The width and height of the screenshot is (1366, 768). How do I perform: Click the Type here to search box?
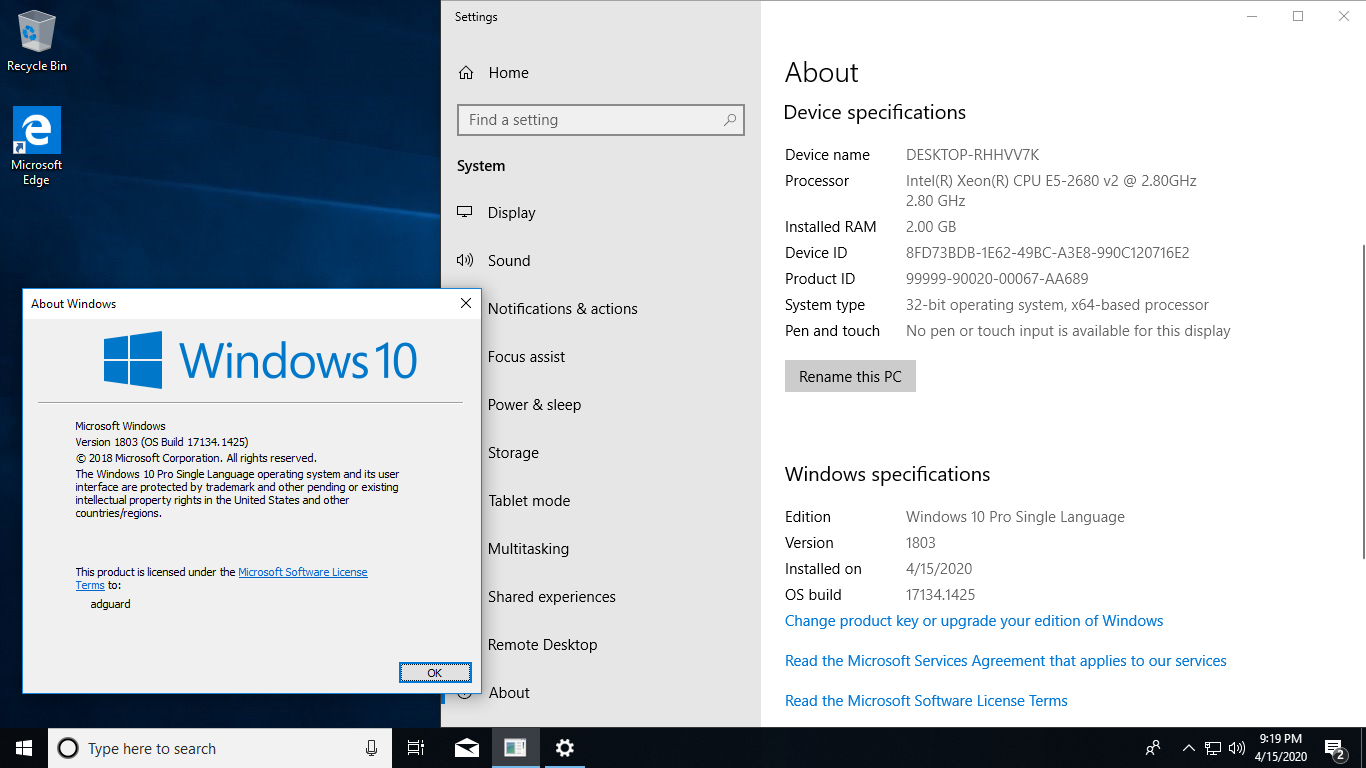220,748
